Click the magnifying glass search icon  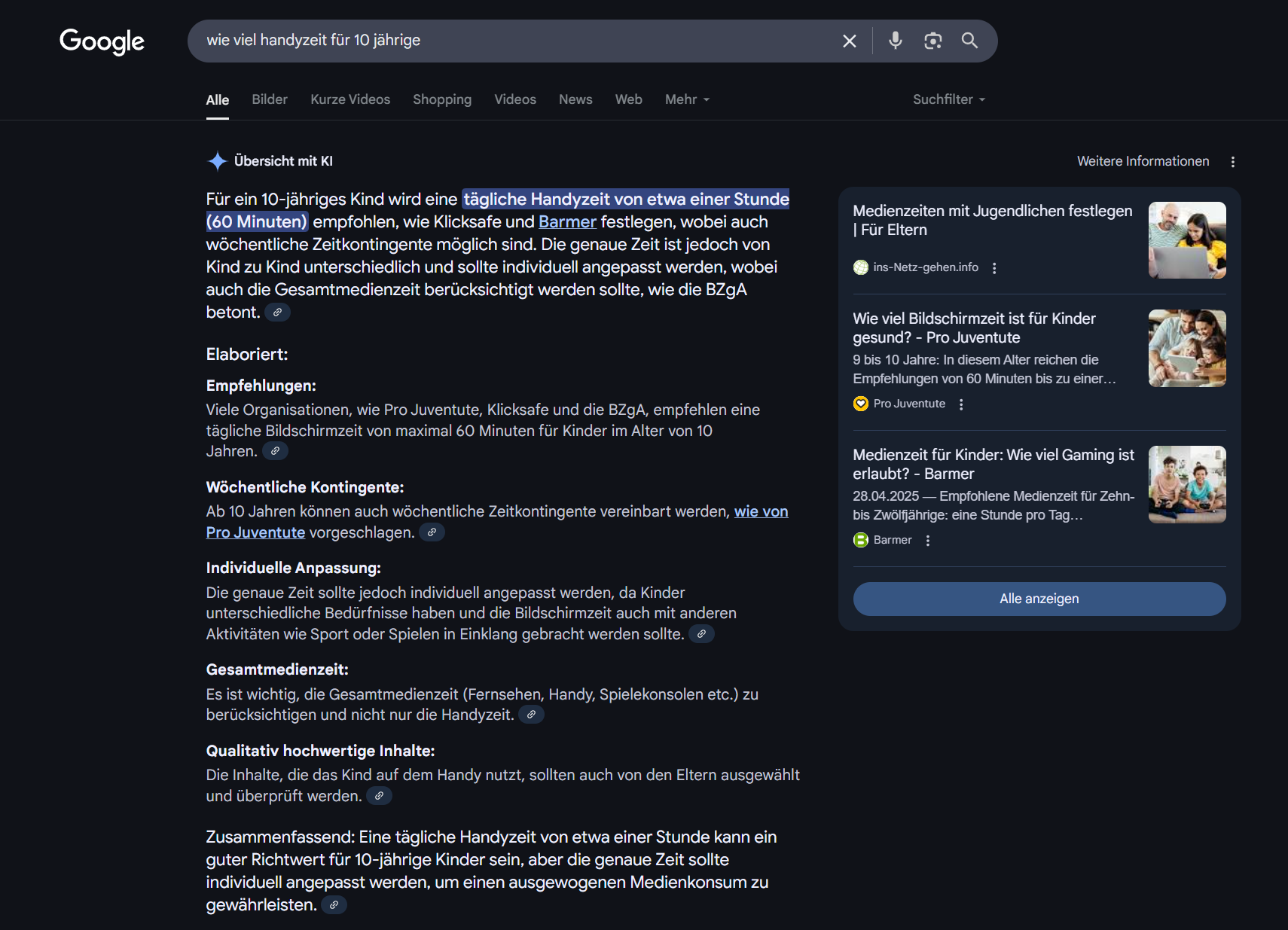969,41
